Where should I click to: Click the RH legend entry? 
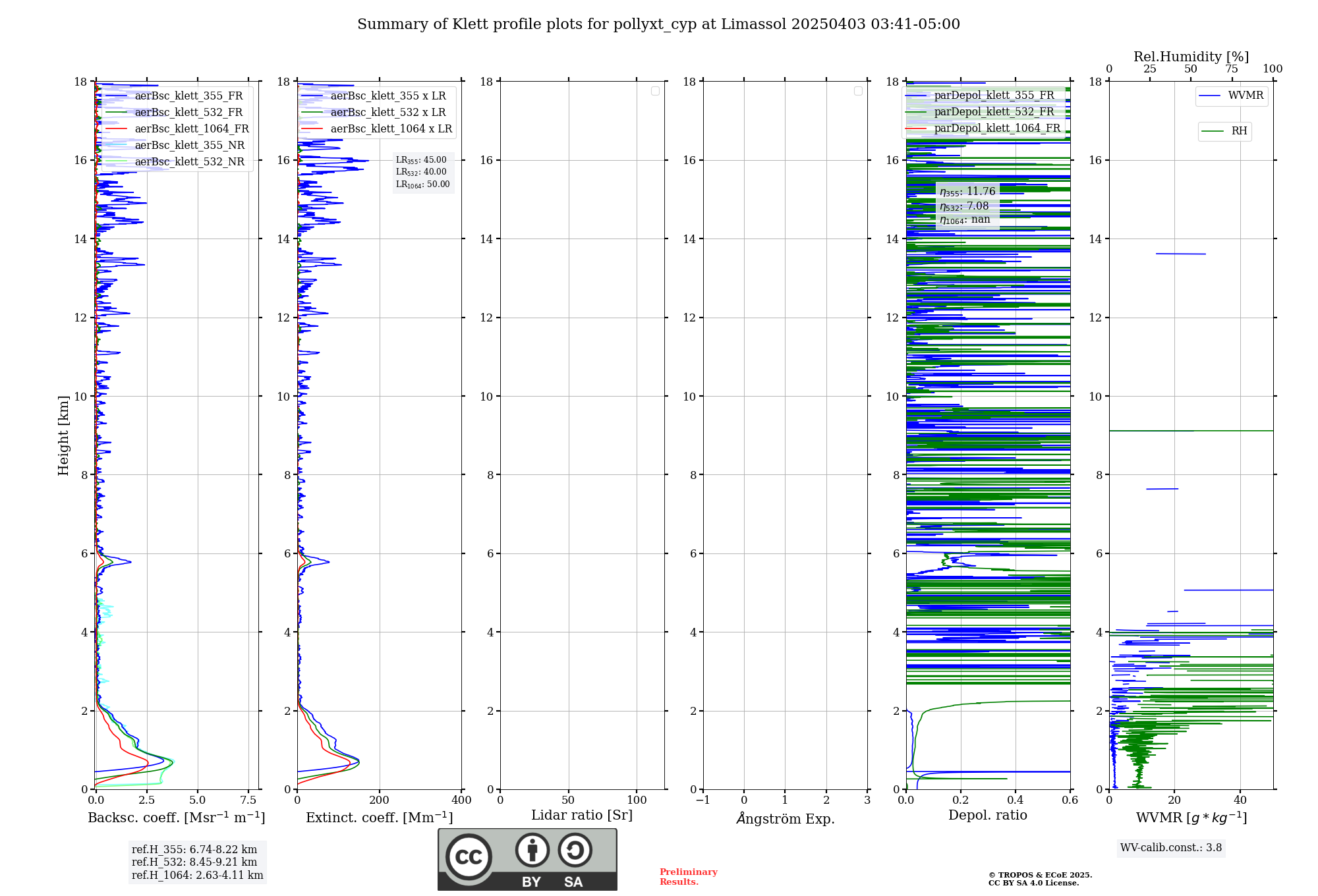(x=1239, y=131)
